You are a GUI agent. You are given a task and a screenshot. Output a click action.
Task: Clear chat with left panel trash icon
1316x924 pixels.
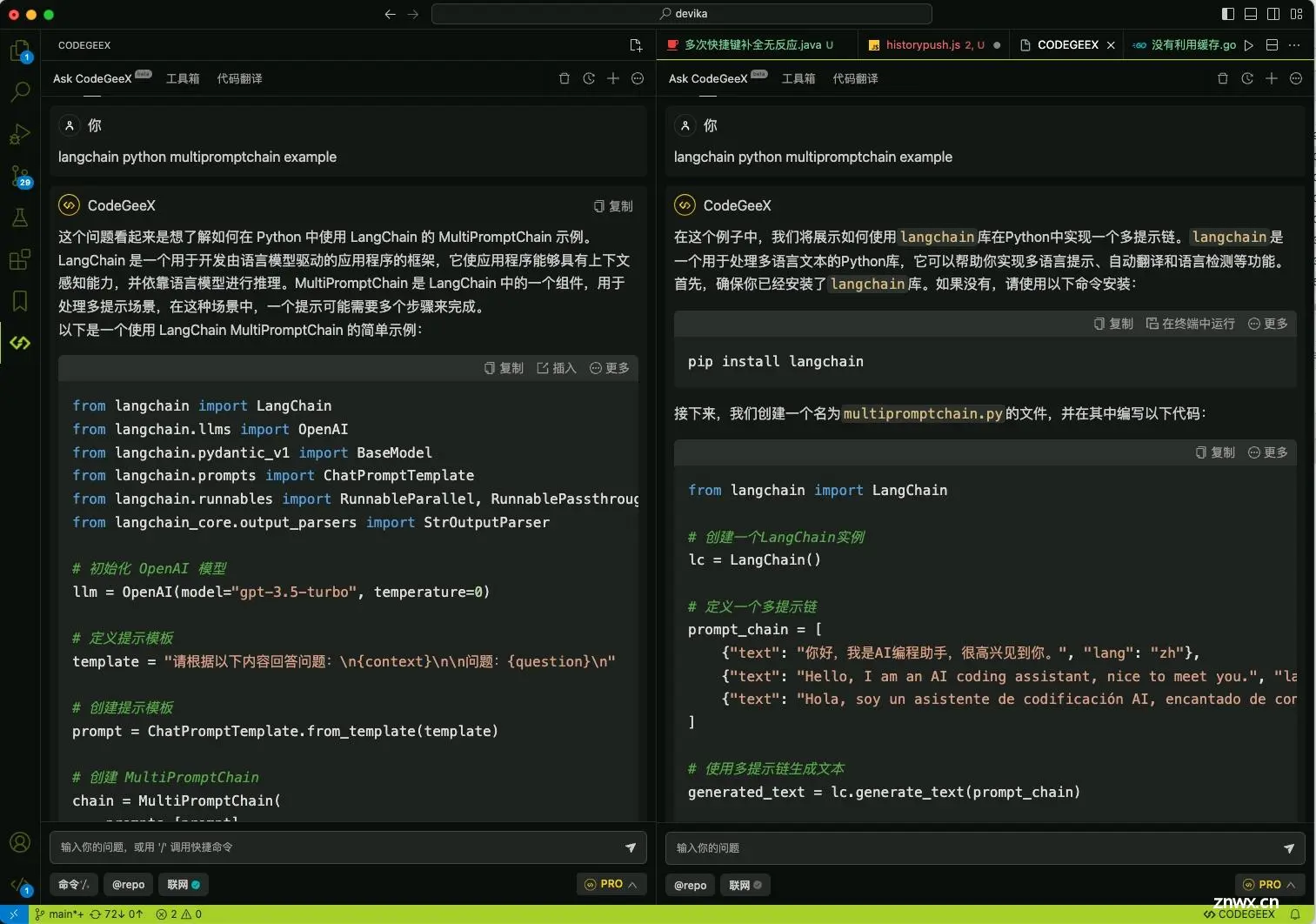click(x=564, y=78)
